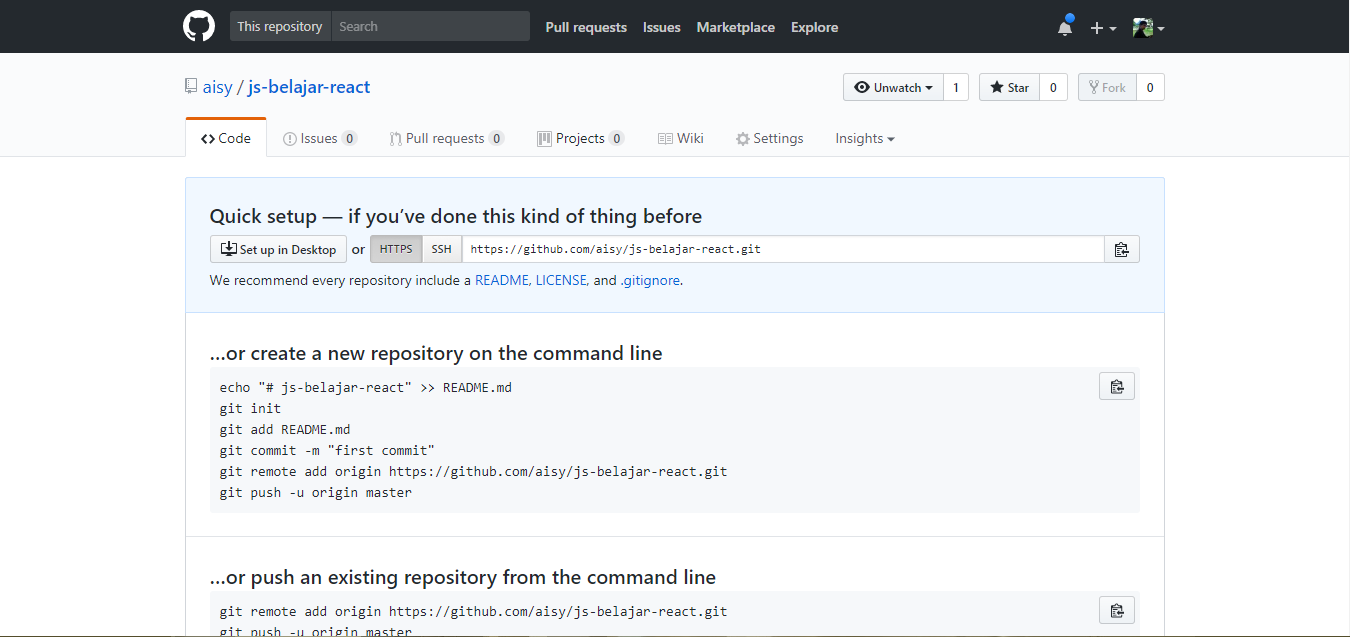Viewport: 1350px width, 637px height.
Task: Click the 'git add README.md' line
Action: 285,430
